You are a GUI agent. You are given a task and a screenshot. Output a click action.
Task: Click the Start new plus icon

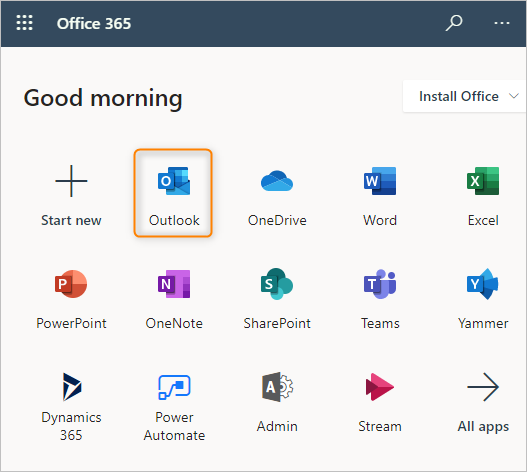pos(71,181)
